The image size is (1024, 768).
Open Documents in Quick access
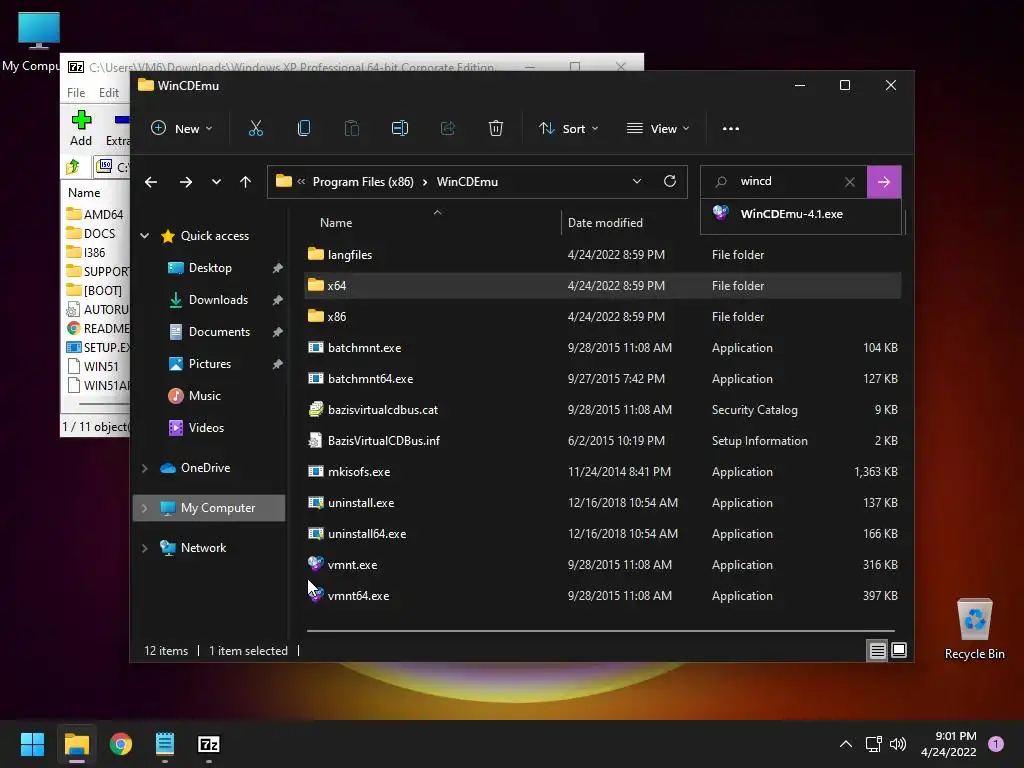coord(219,332)
